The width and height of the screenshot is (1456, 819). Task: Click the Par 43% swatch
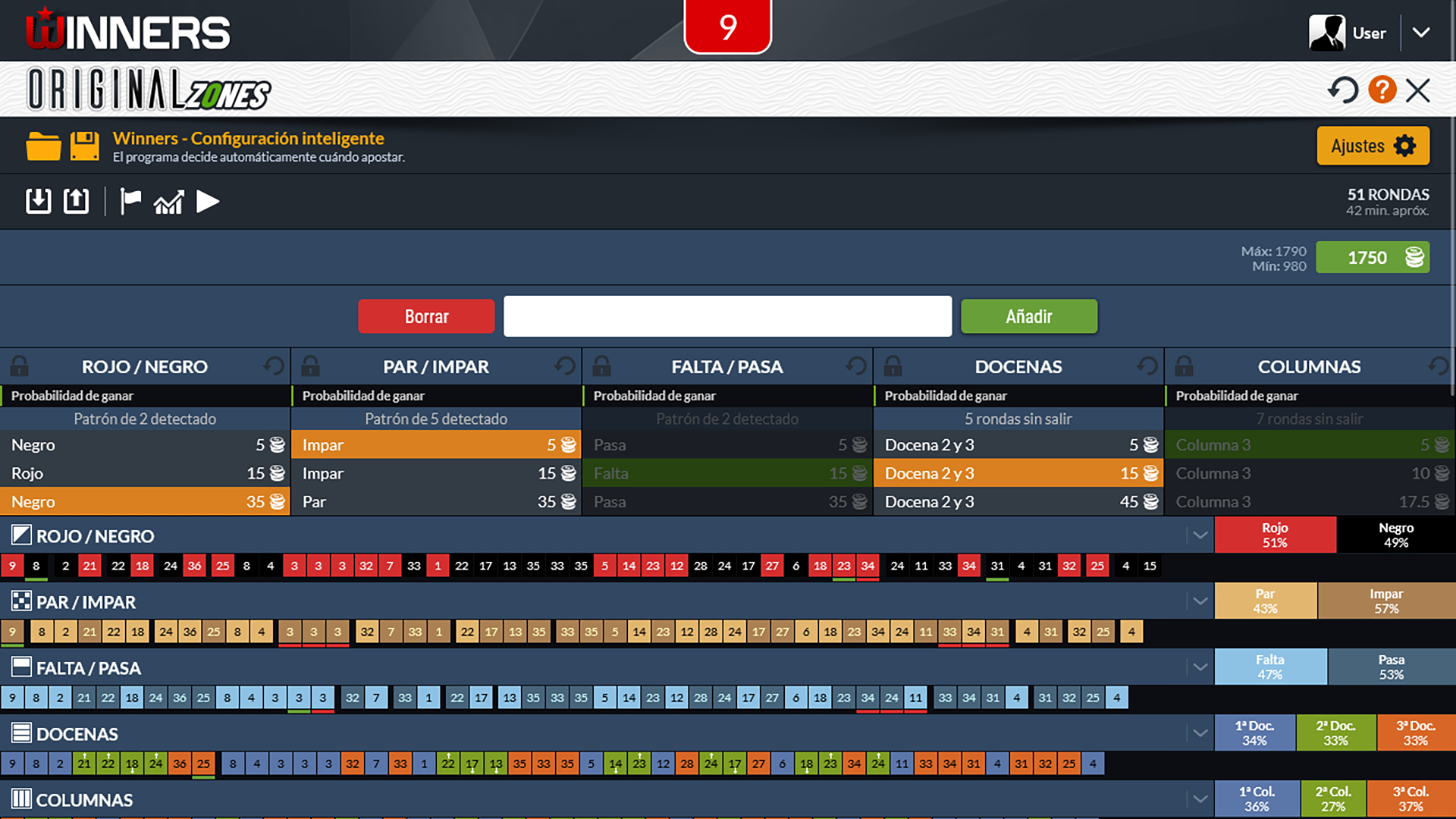coord(1266,601)
